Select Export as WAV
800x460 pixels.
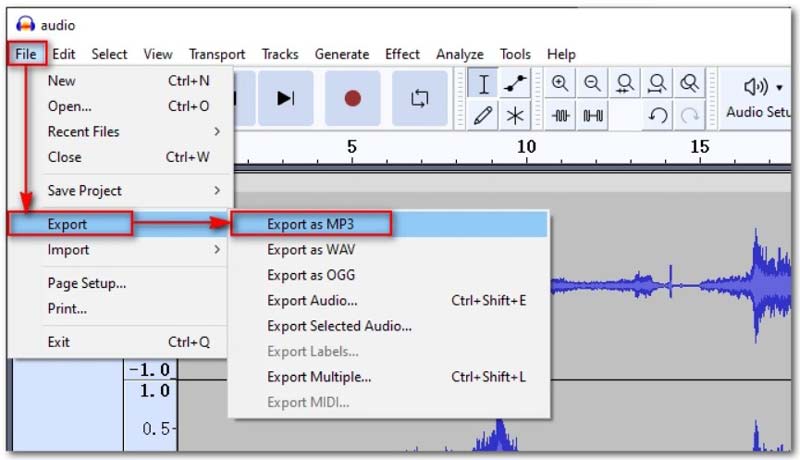point(389,249)
